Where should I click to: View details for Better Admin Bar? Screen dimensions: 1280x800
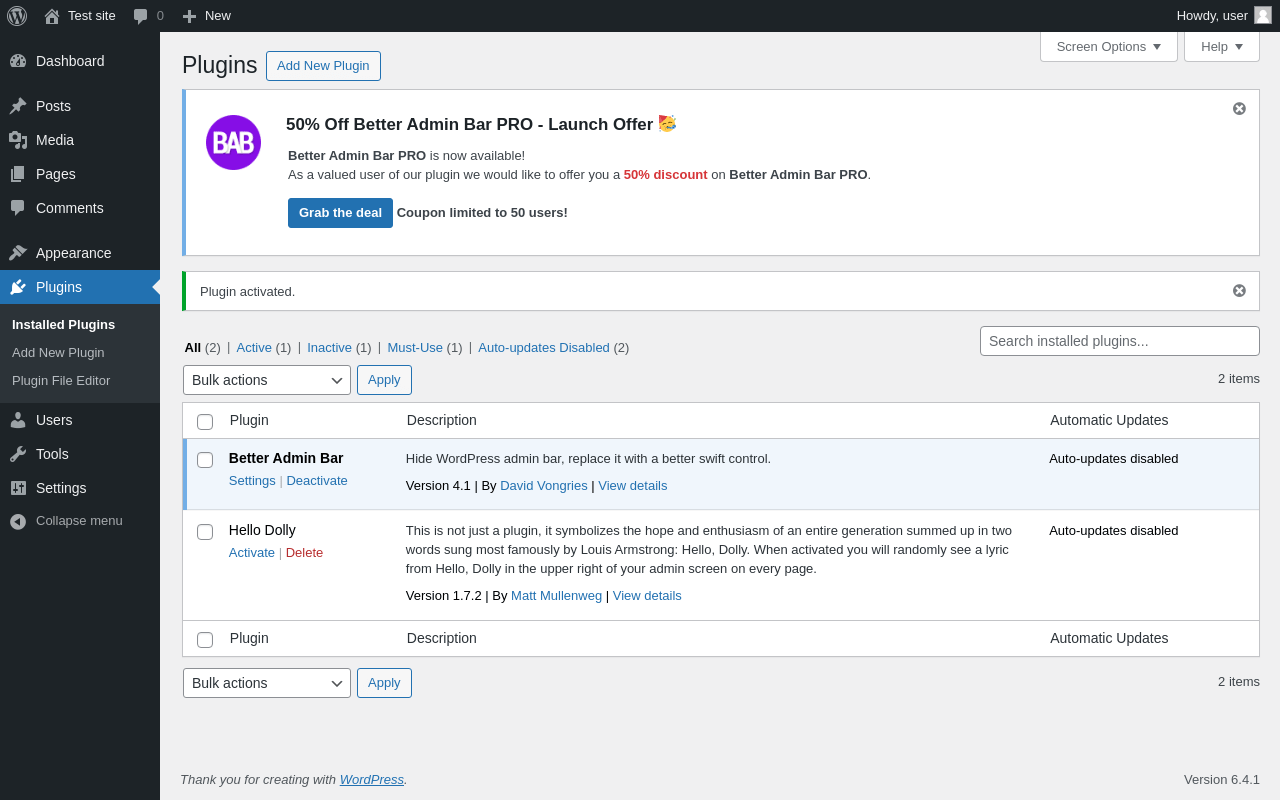(x=633, y=485)
